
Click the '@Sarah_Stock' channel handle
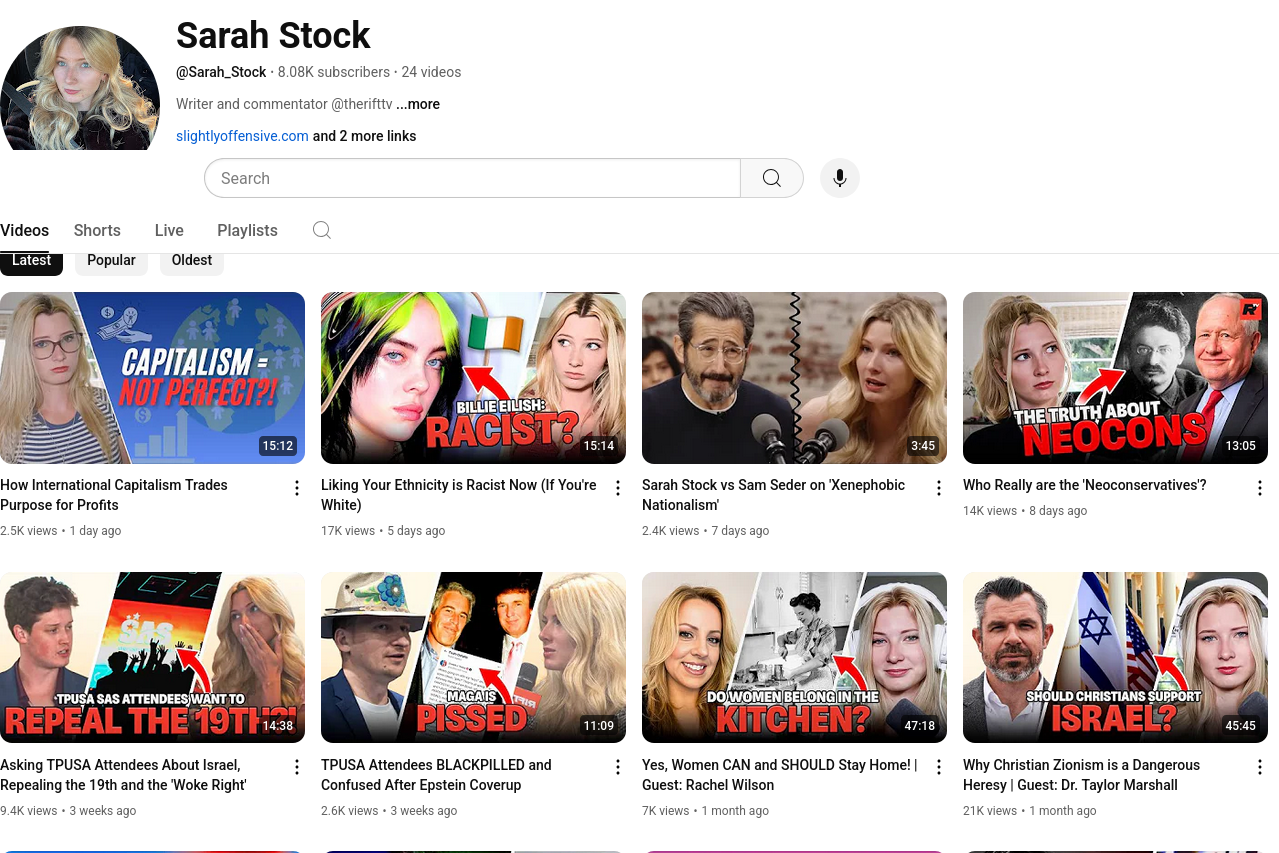coord(221,72)
